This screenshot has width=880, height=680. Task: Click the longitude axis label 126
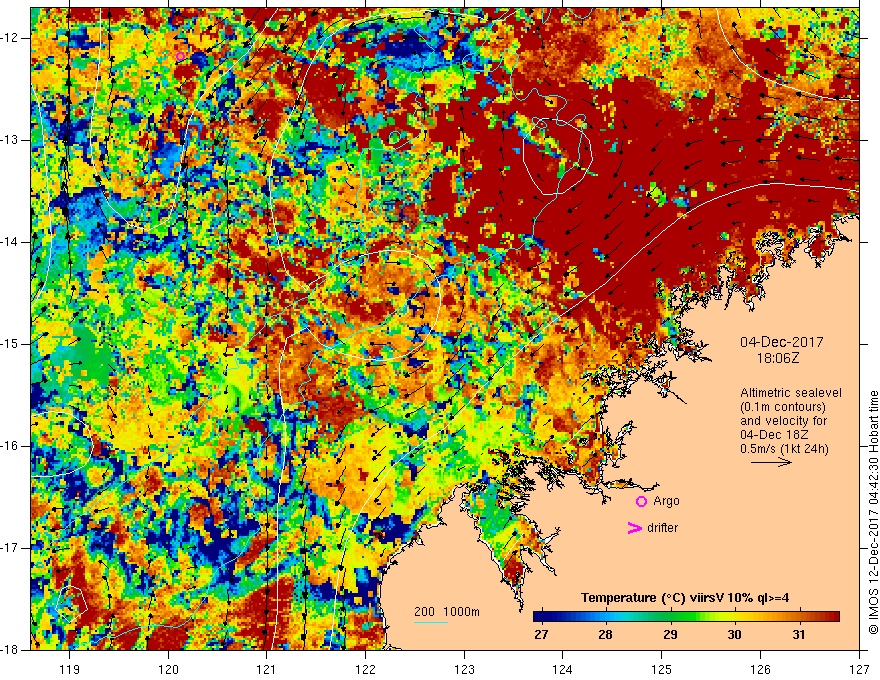click(x=760, y=669)
